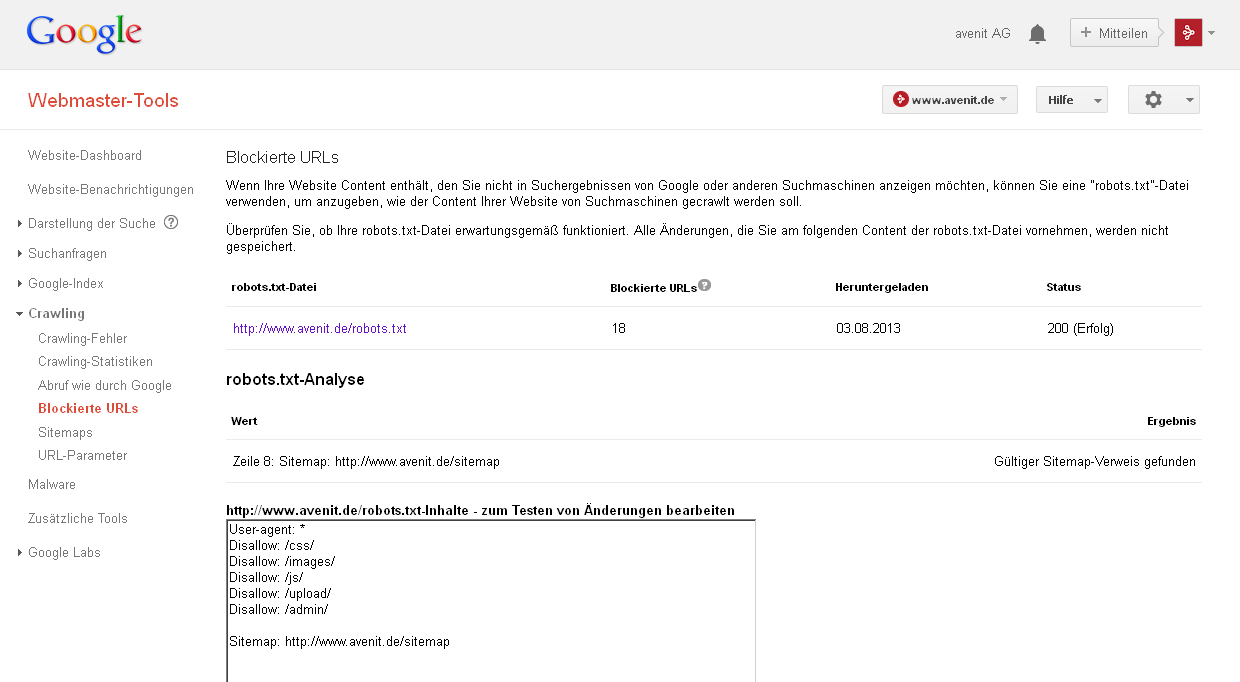Viewport: 1240px width, 682px height.
Task: Open Sitemaps page
Action: pos(65,433)
